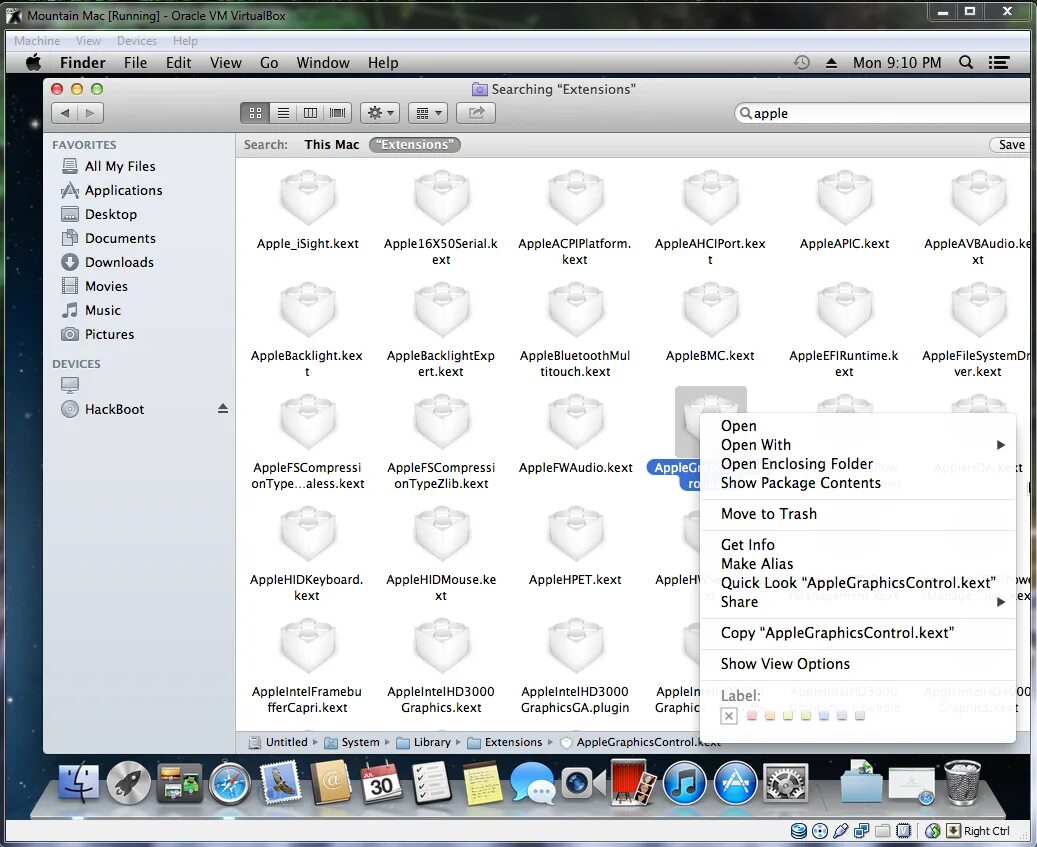1037x847 pixels.
Task: Expand the Open With submenu
Action: pos(857,445)
